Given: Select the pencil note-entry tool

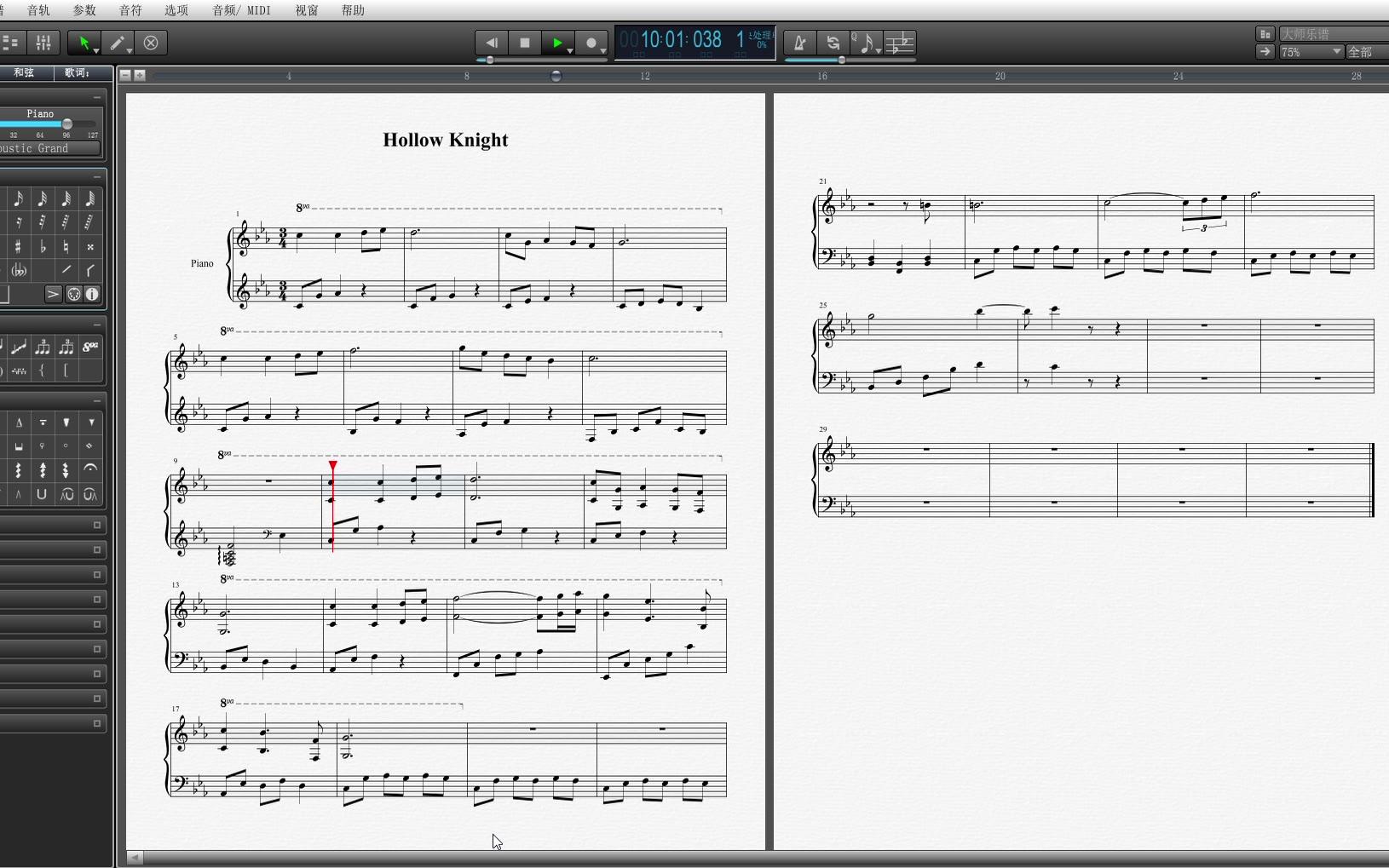Looking at the screenshot, I should (117, 43).
